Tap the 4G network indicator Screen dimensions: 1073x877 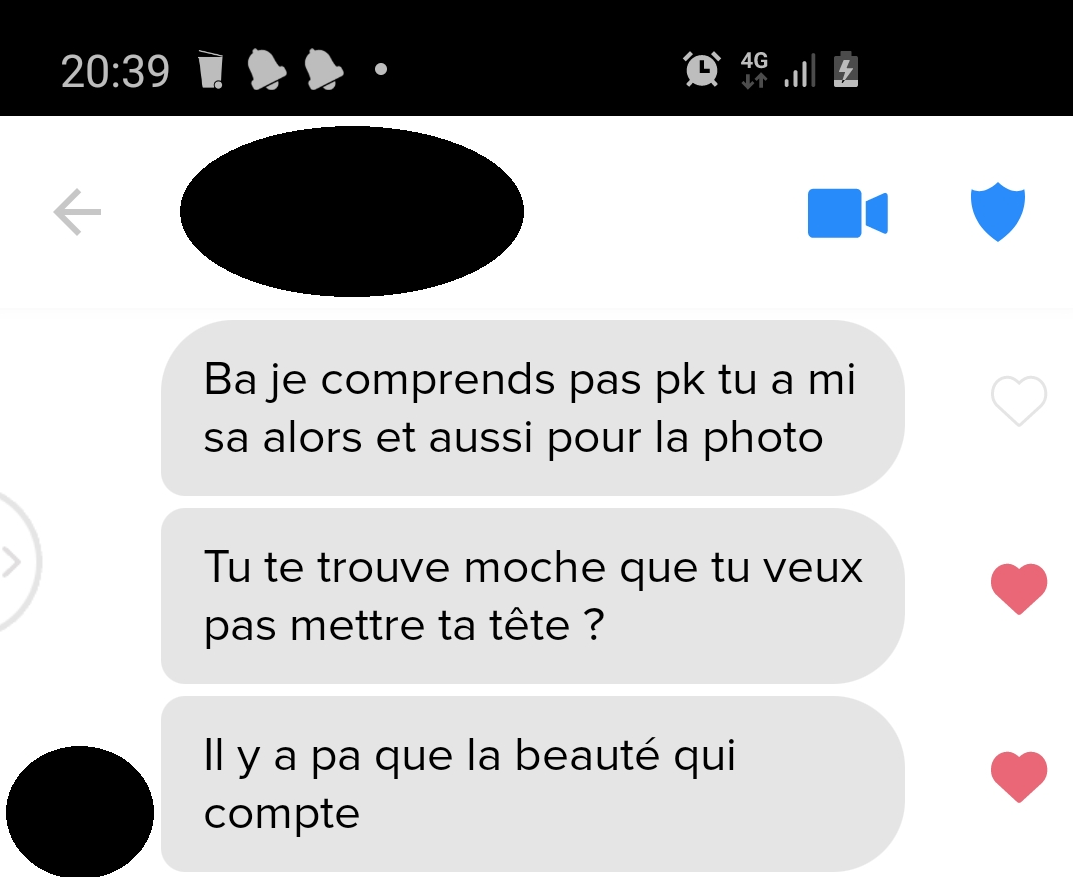pos(754,70)
